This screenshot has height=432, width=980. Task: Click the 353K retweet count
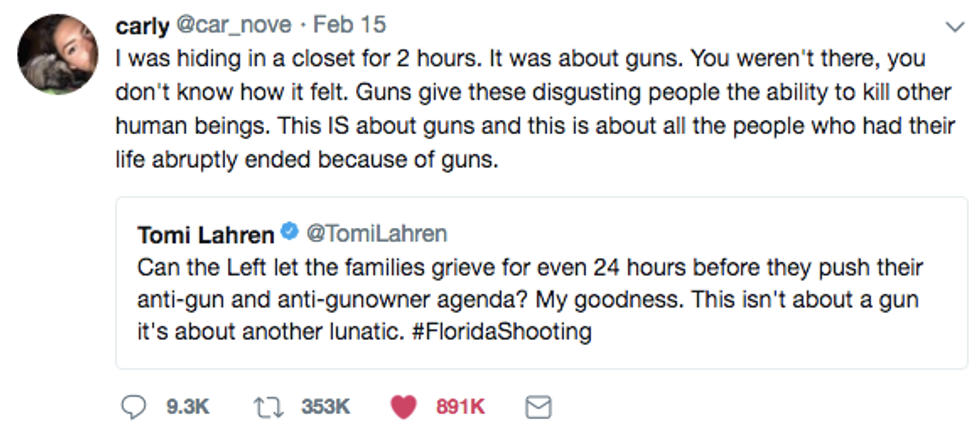coord(323,407)
